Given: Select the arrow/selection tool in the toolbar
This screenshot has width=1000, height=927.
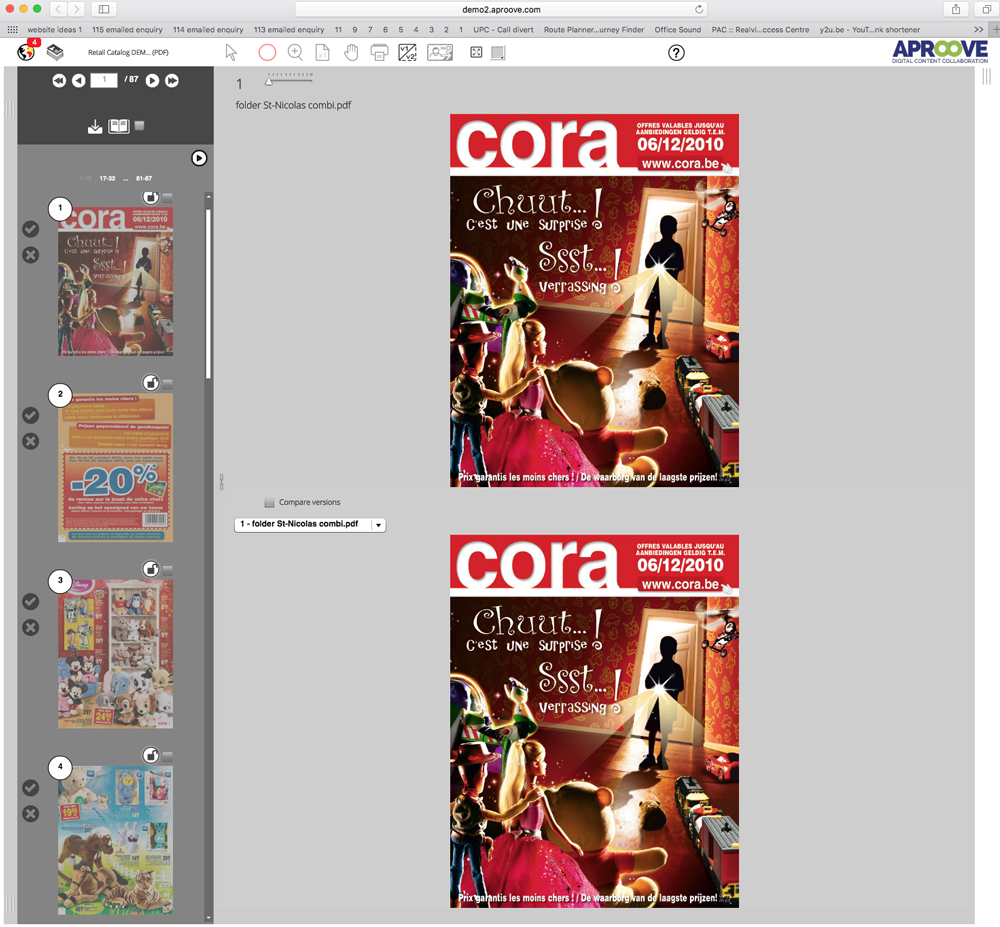Looking at the screenshot, I should pos(232,52).
